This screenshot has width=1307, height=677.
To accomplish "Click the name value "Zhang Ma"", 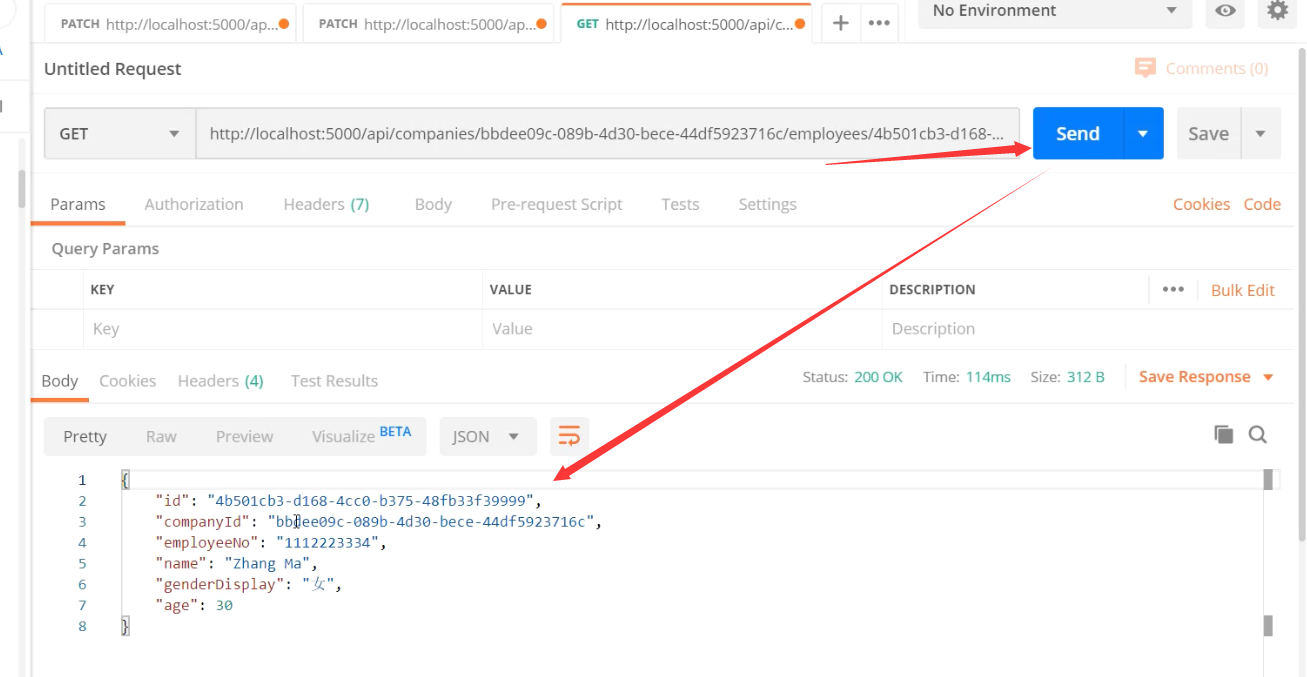I will [266, 564].
